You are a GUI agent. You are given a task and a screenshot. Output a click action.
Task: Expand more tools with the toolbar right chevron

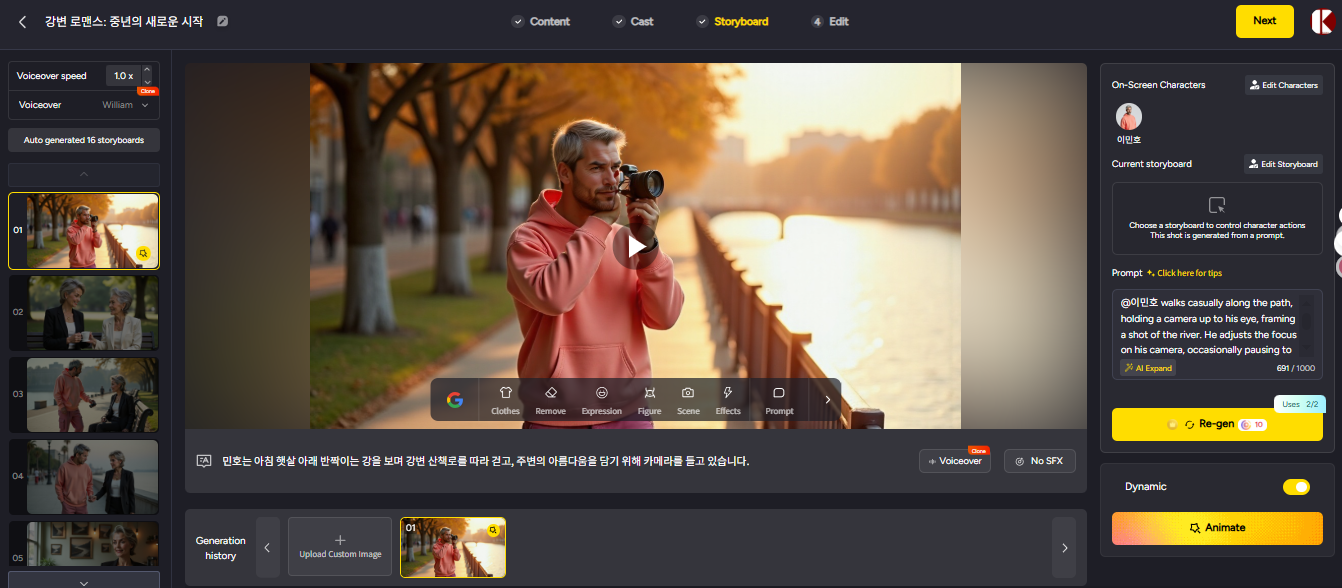[827, 399]
